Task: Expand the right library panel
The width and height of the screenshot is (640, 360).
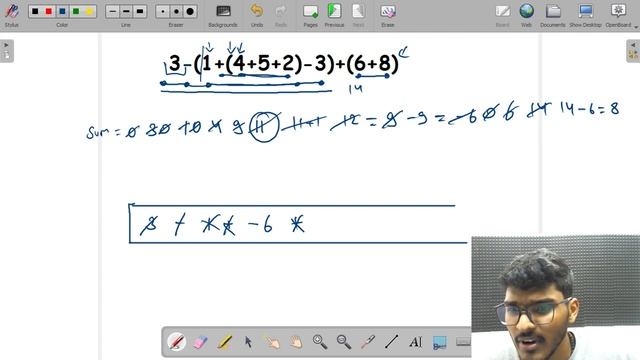Action: point(633,51)
